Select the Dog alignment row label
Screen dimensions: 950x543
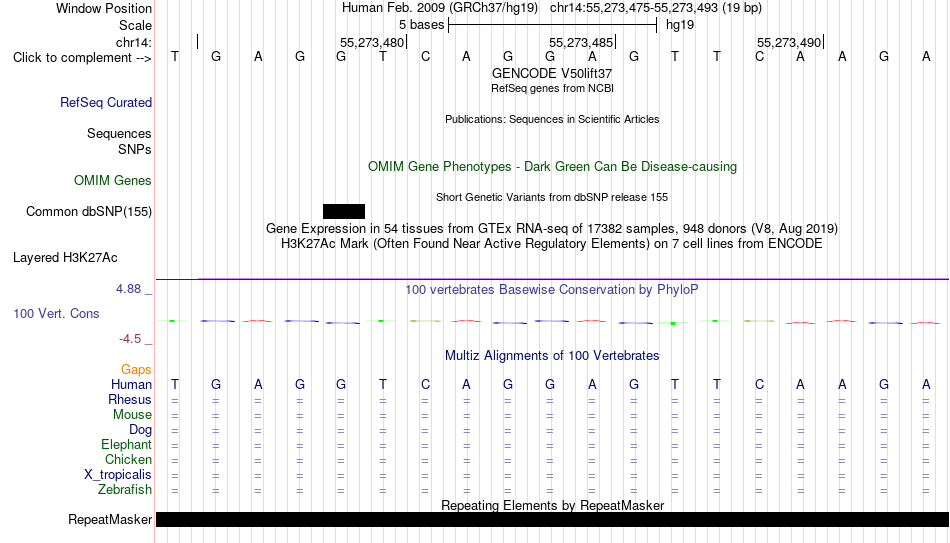click(x=140, y=430)
